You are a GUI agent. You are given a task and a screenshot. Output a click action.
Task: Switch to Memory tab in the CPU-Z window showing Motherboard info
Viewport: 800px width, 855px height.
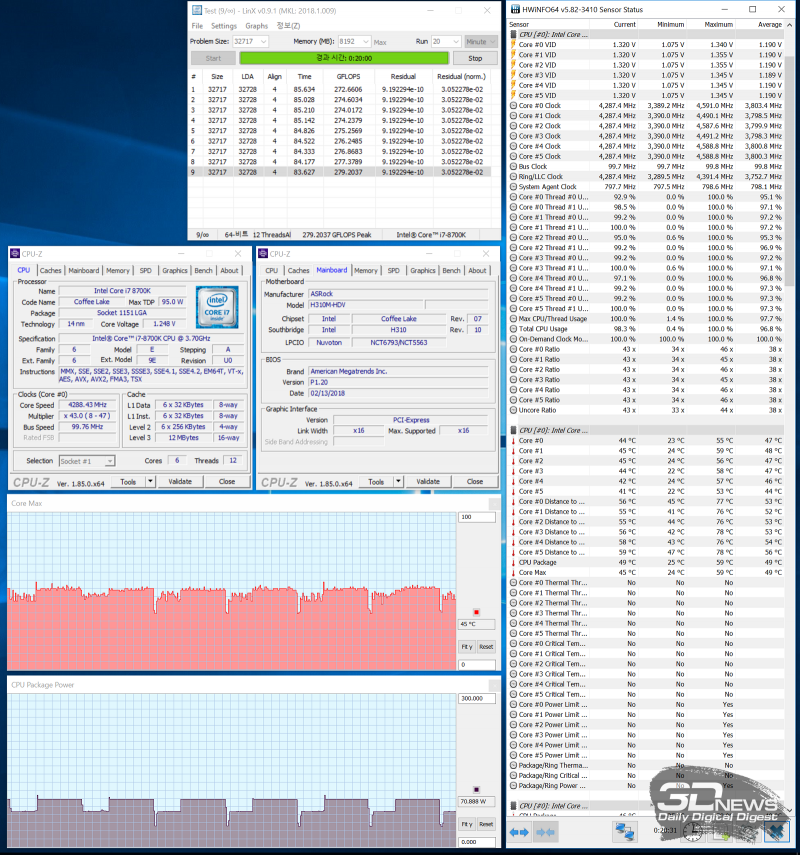(x=365, y=270)
